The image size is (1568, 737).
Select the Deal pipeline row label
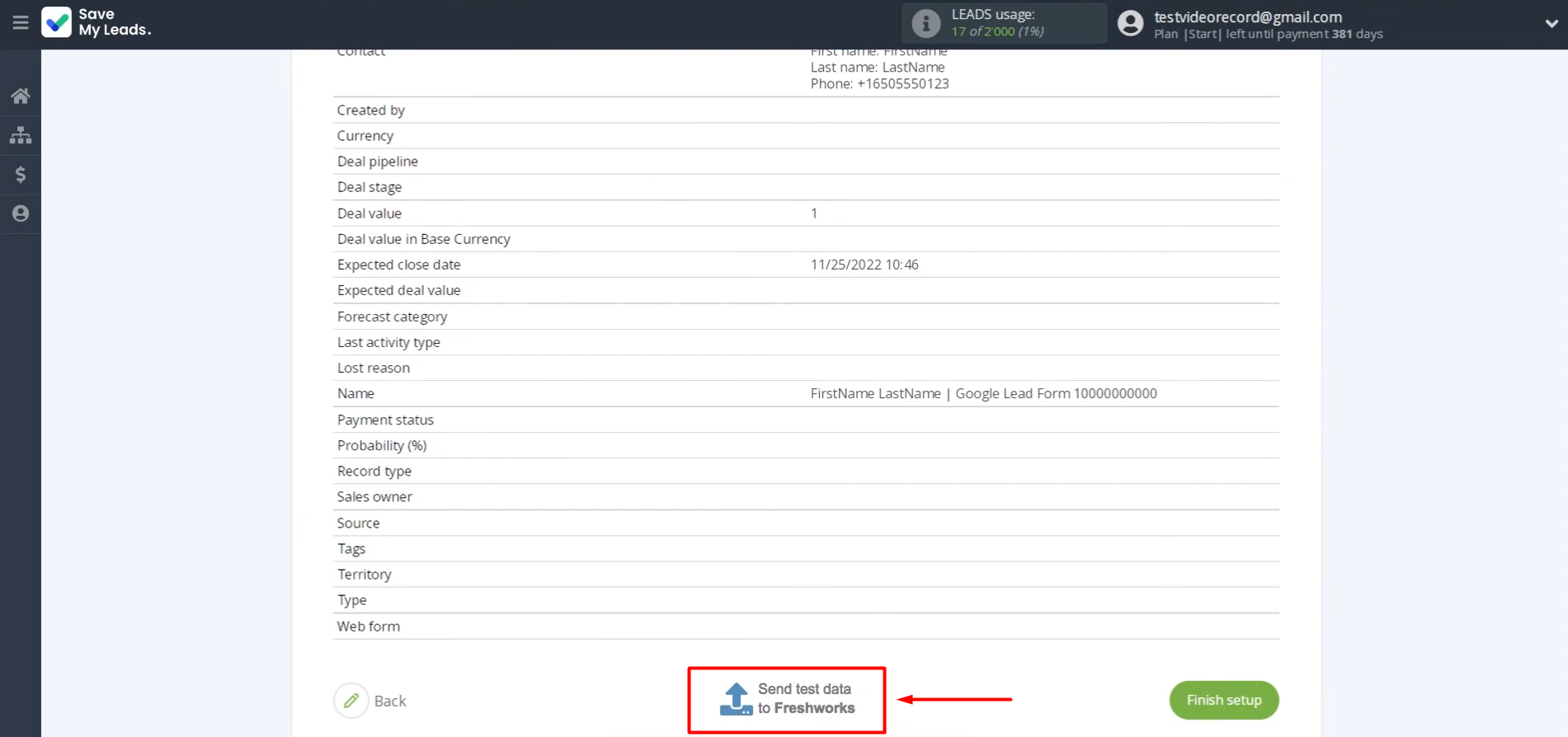(377, 162)
